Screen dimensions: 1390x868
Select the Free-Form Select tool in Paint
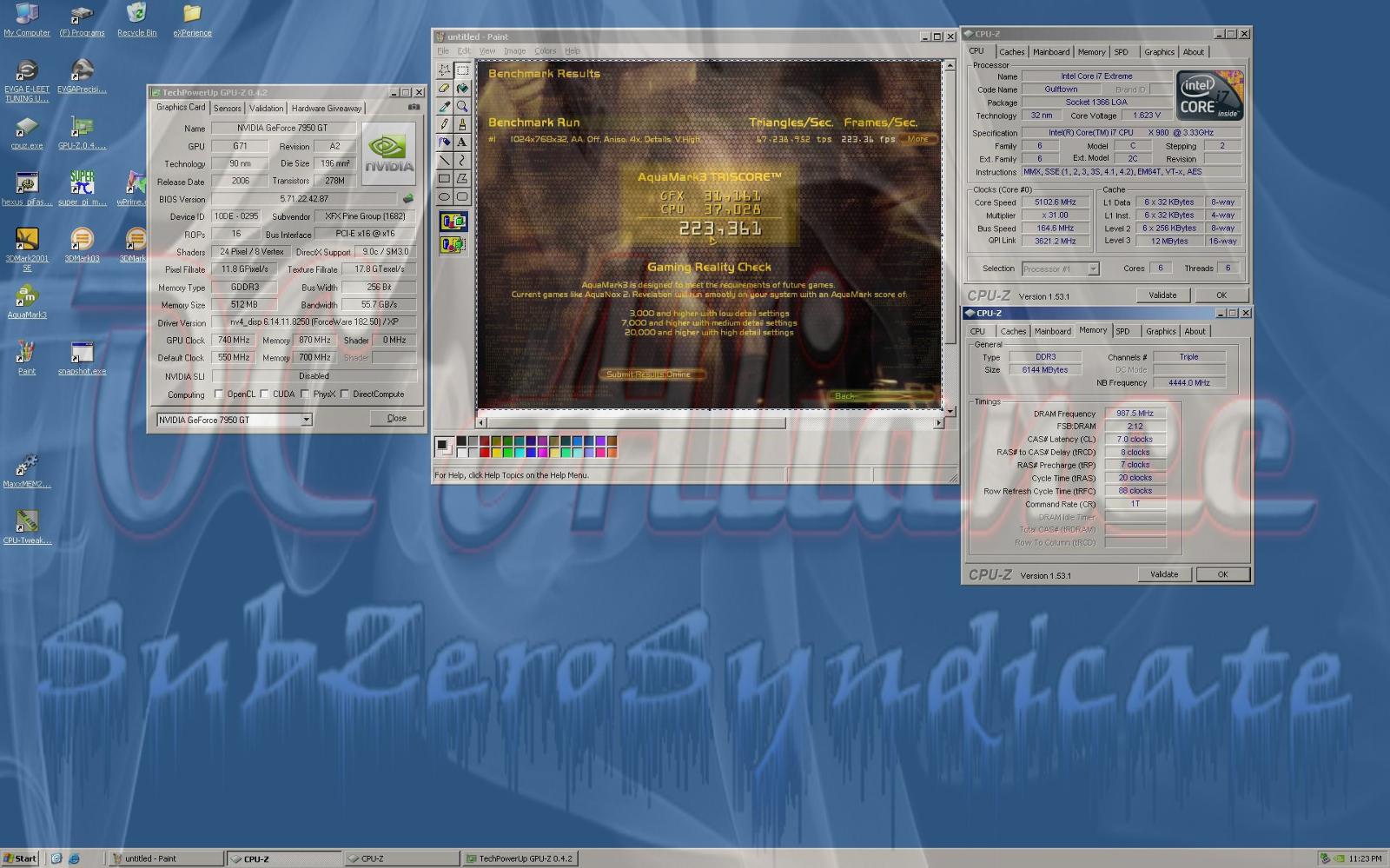point(444,70)
